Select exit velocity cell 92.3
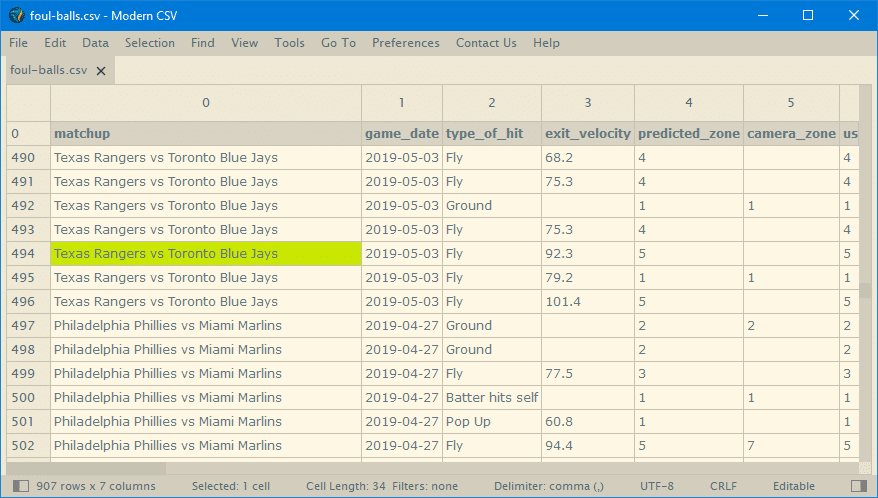878x498 pixels. (588, 254)
